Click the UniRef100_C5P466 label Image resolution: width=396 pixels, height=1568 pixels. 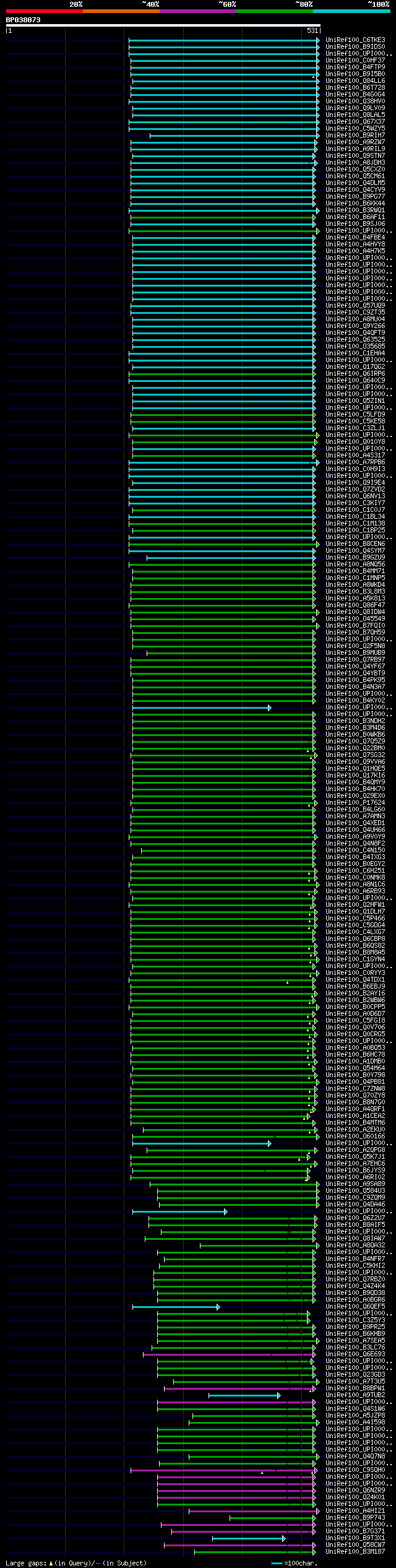[x=355, y=919]
